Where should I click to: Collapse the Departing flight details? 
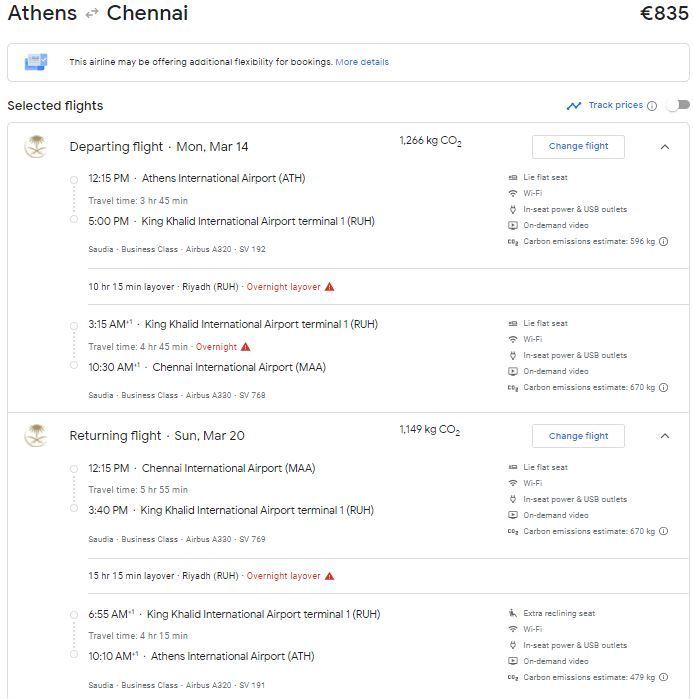[x=664, y=147]
